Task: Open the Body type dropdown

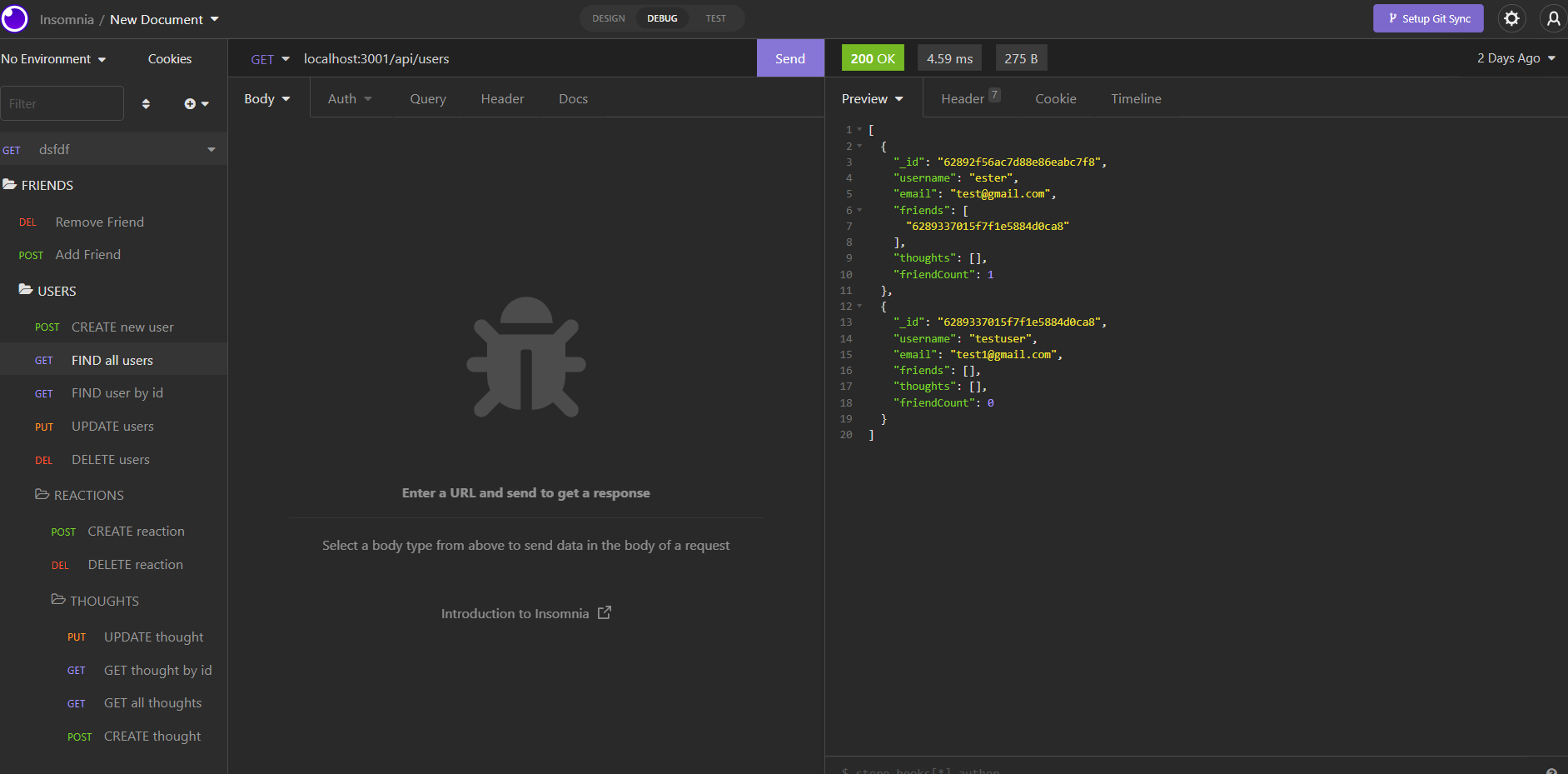Action: point(266,98)
